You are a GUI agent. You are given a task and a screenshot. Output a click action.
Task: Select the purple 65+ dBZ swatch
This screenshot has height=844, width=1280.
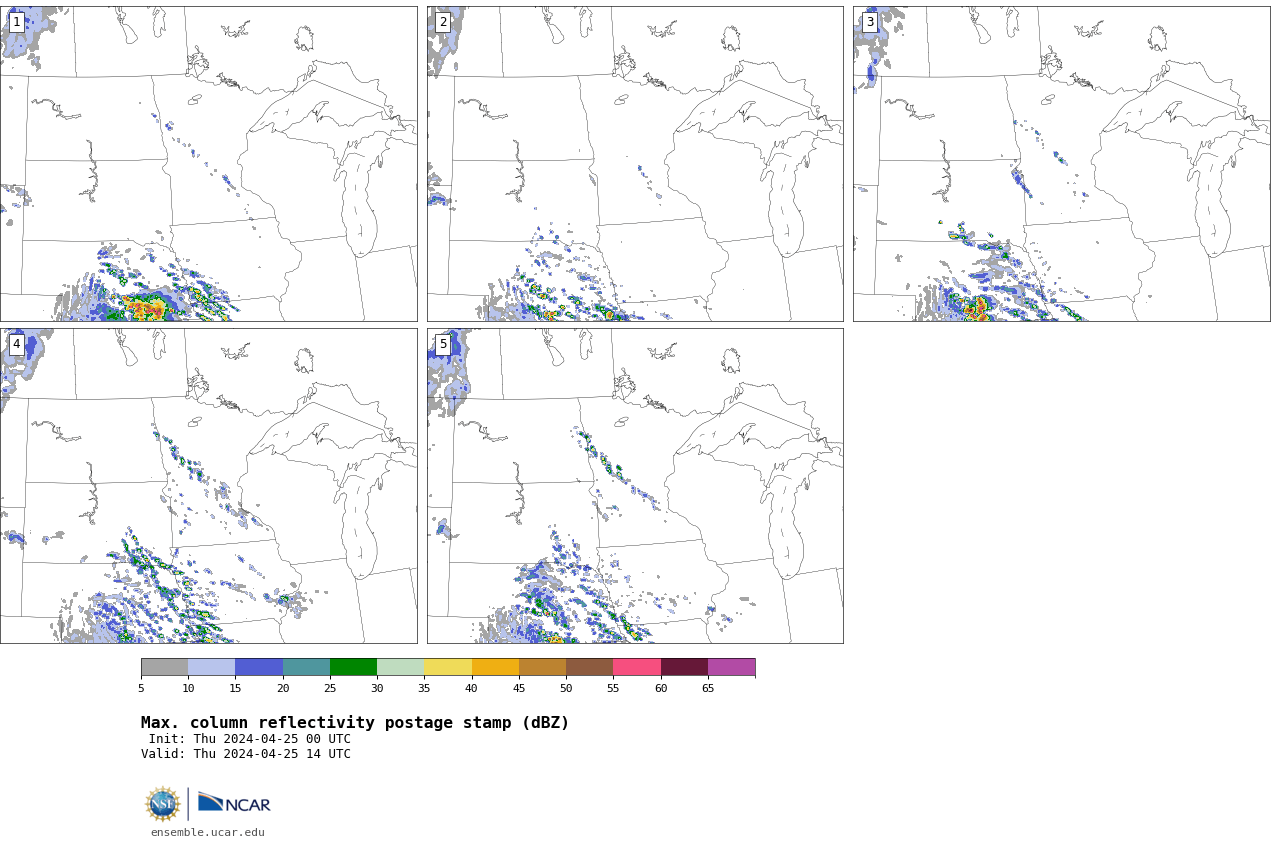click(x=732, y=667)
